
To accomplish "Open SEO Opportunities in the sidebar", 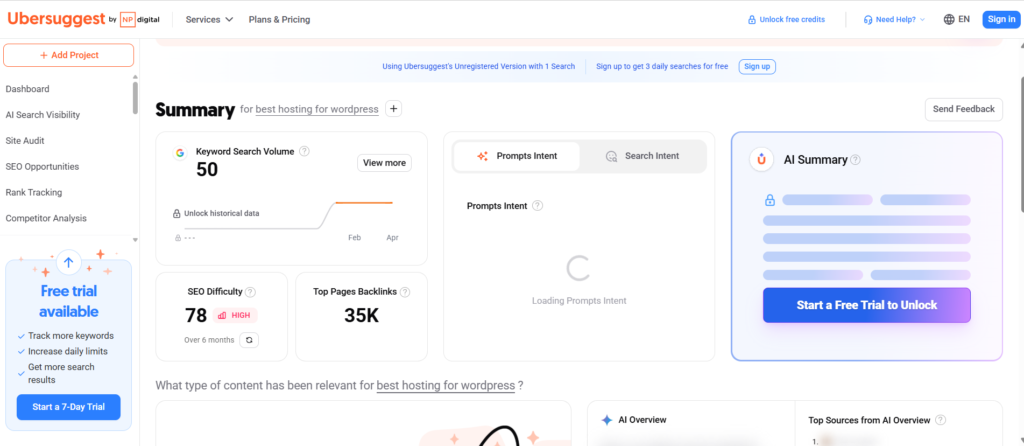I will (x=42, y=167).
